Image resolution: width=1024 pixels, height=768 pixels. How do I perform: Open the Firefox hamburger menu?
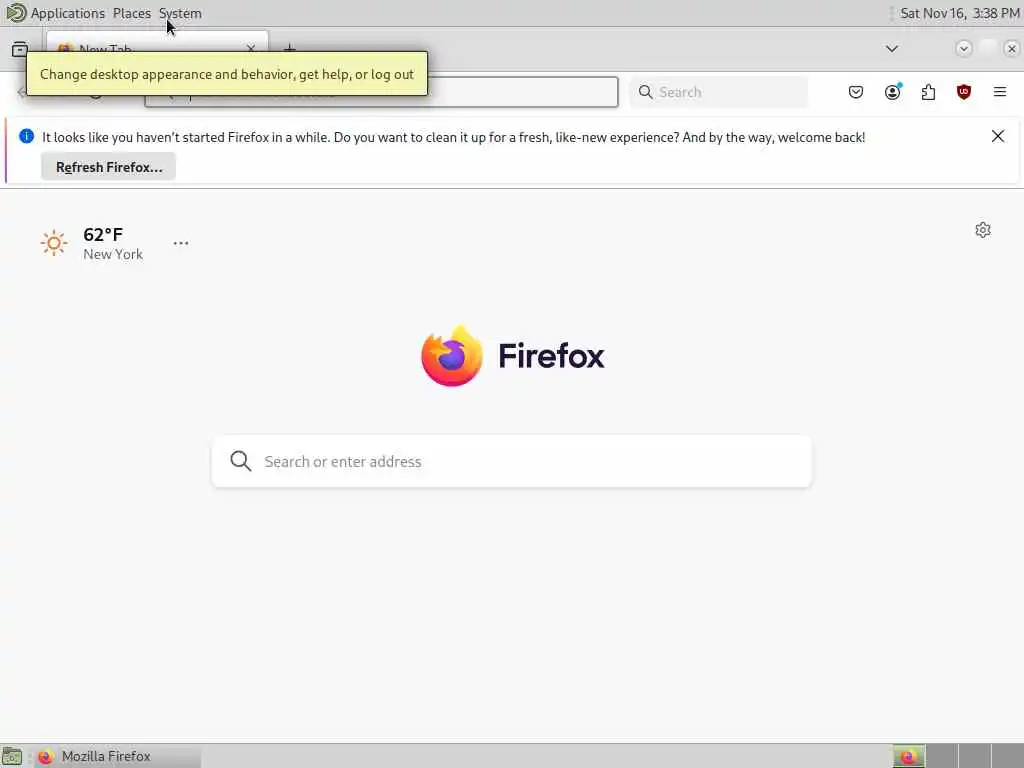999,92
